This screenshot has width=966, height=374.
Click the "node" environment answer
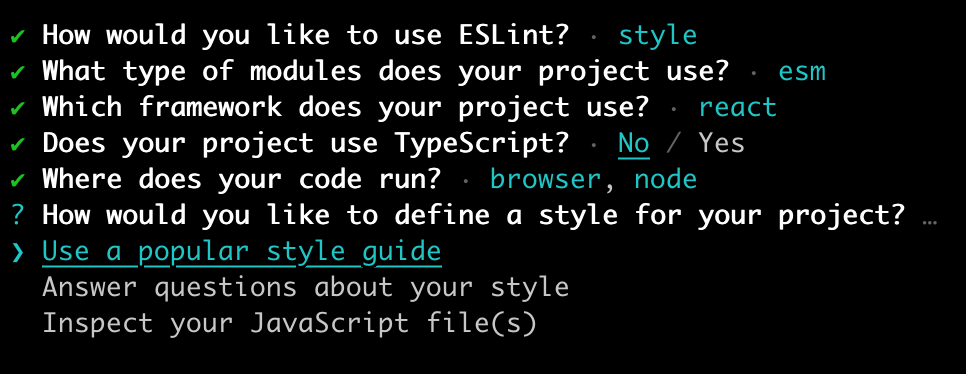(x=665, y=179)
